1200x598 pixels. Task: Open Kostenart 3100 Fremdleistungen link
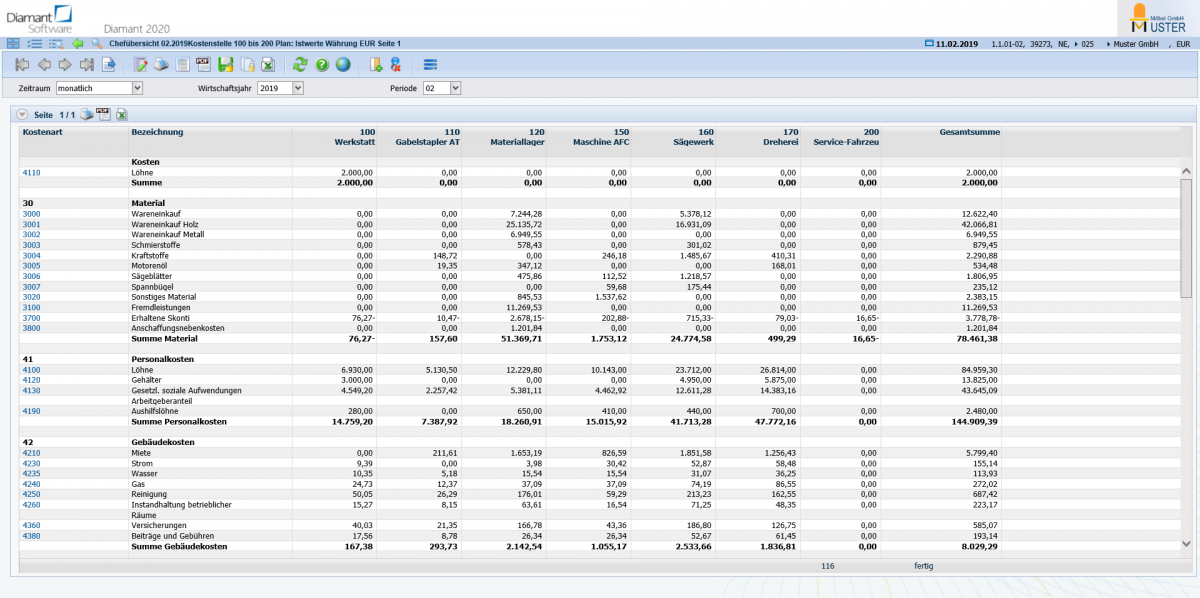pos(31,307)
